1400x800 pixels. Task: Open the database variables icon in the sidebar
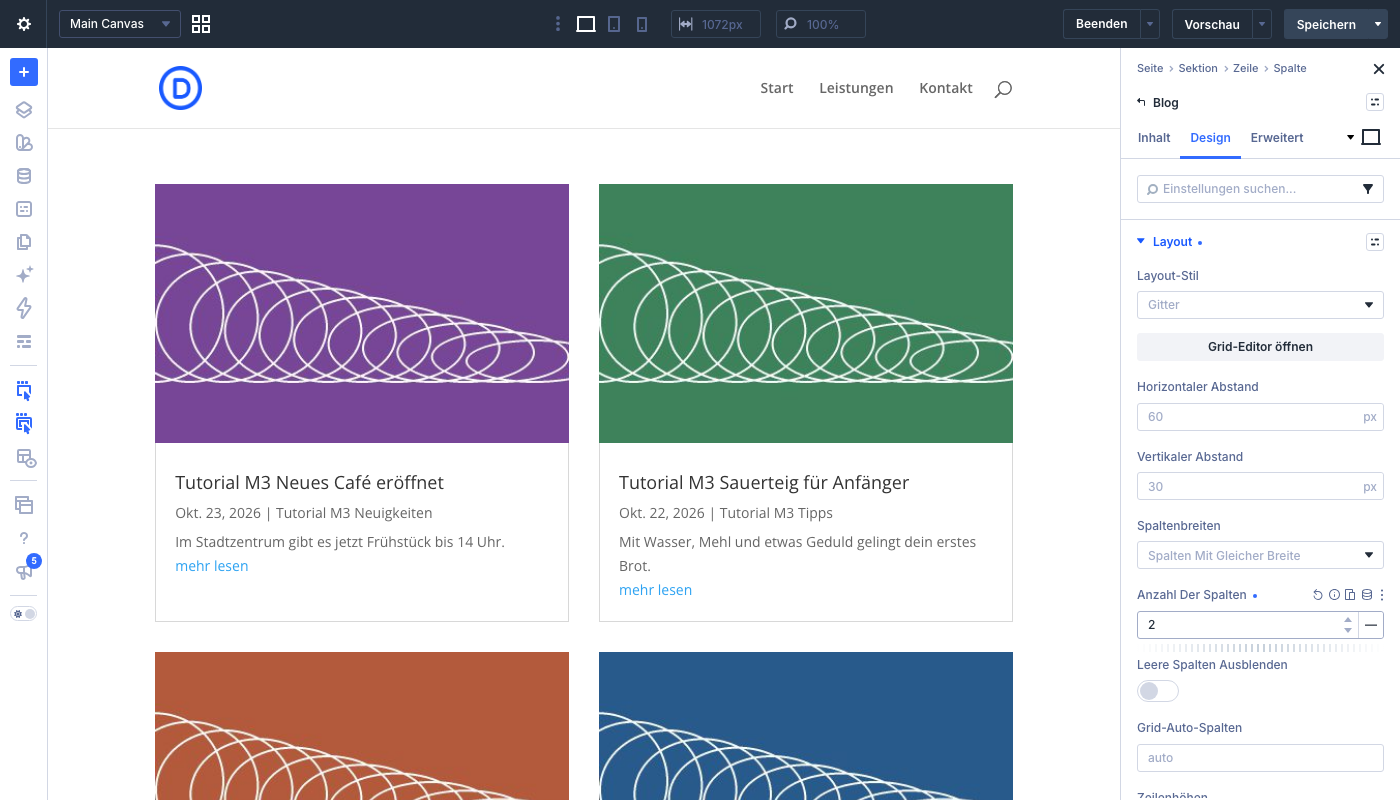[x=24, y=176]
